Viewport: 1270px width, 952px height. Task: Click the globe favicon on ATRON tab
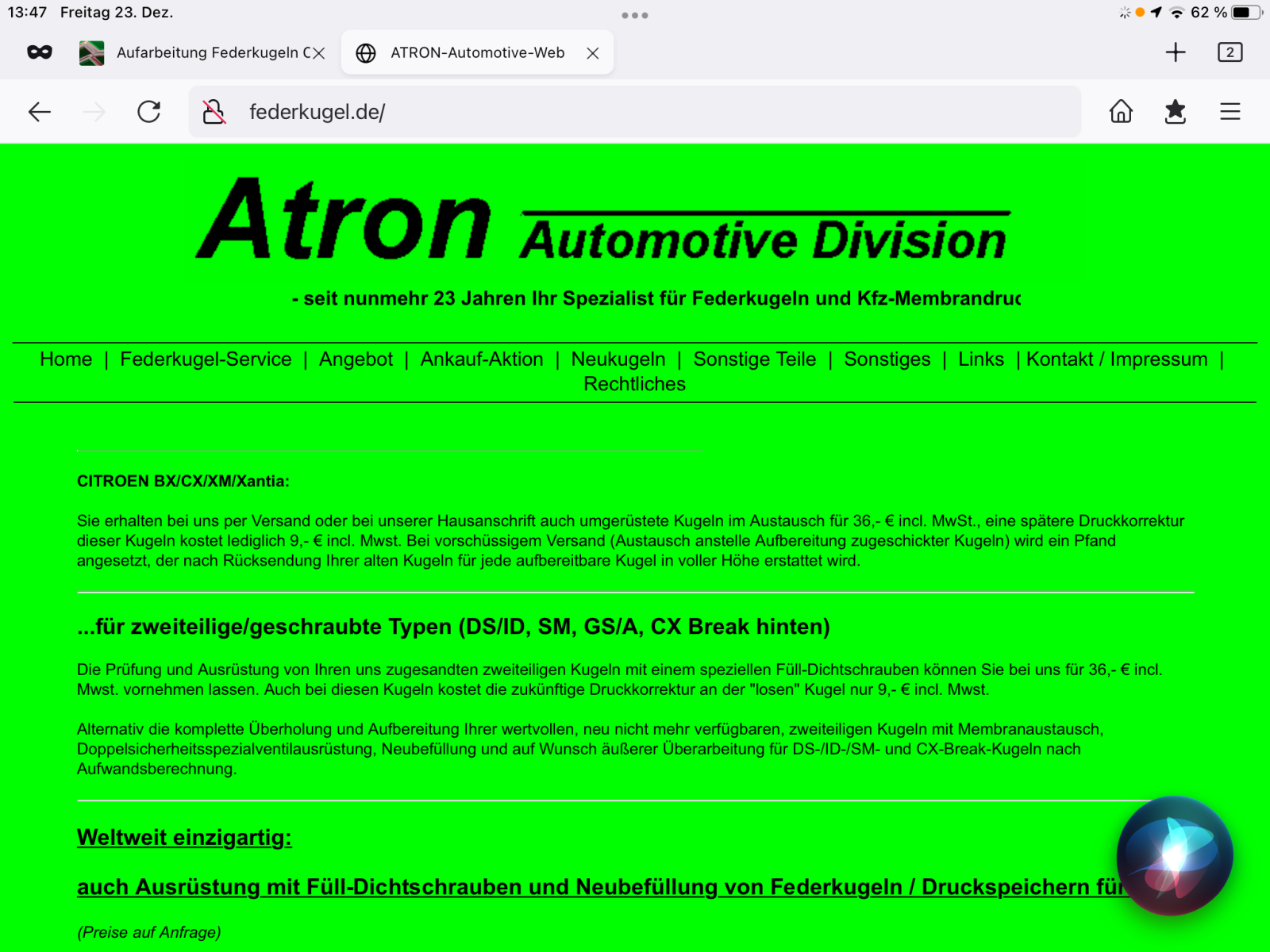[x=366, y=53]
